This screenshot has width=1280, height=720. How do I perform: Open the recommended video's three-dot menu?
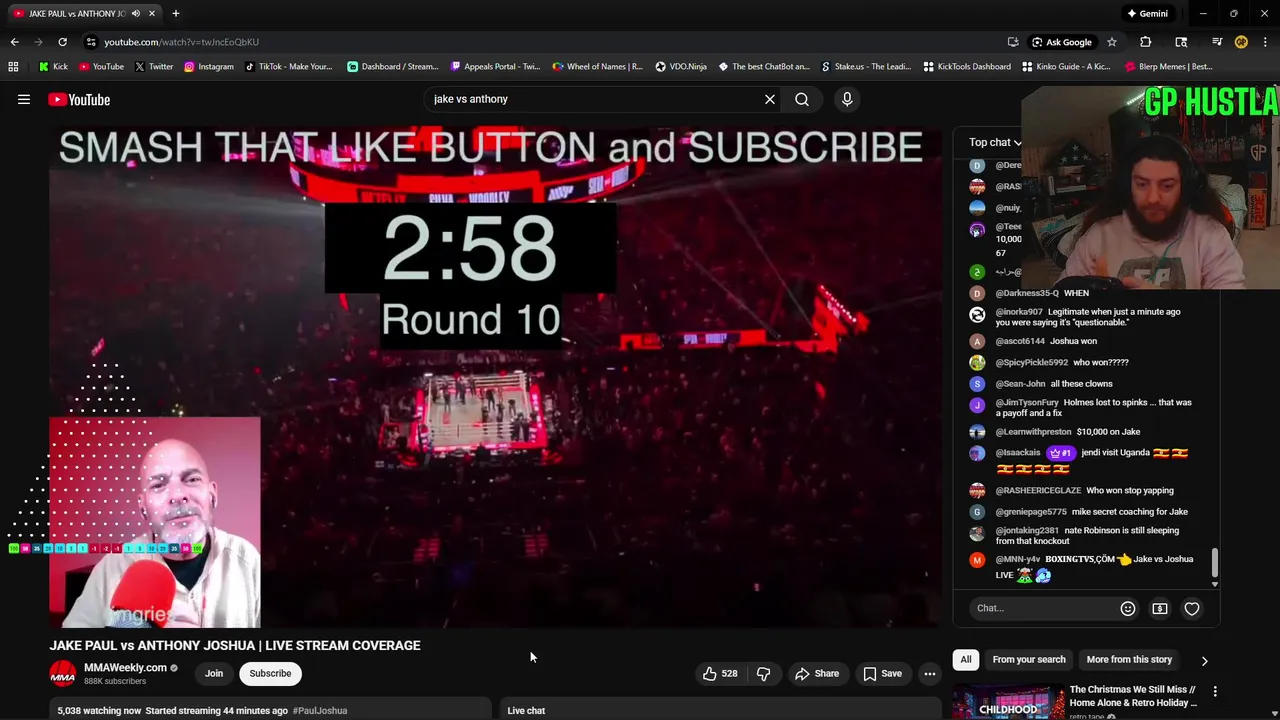tap(1215, 691)
